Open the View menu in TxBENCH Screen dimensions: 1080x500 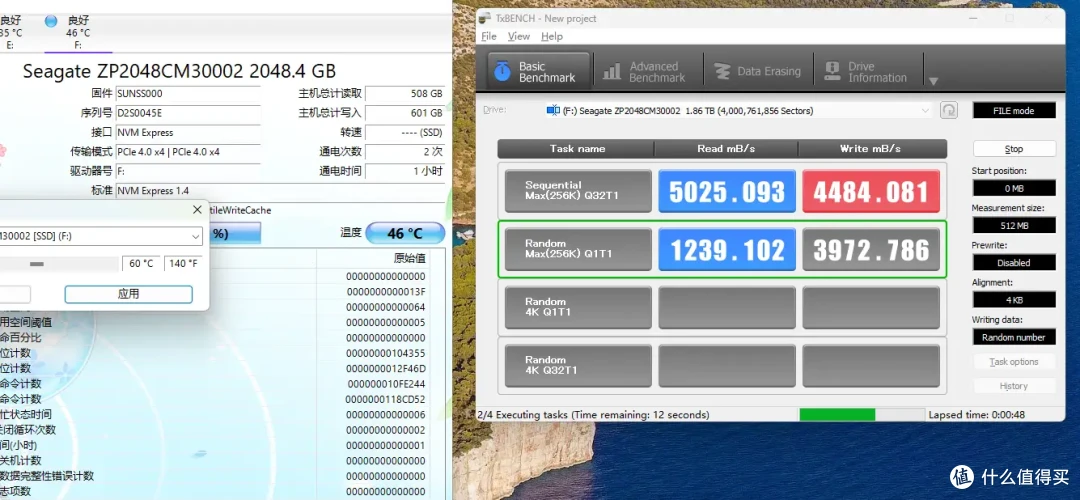519,37
